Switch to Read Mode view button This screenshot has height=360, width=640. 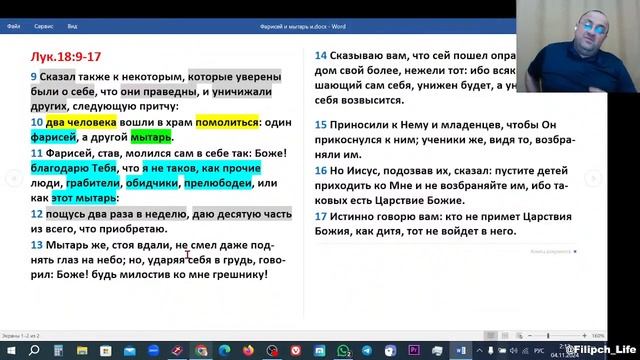tap(491, 336)
